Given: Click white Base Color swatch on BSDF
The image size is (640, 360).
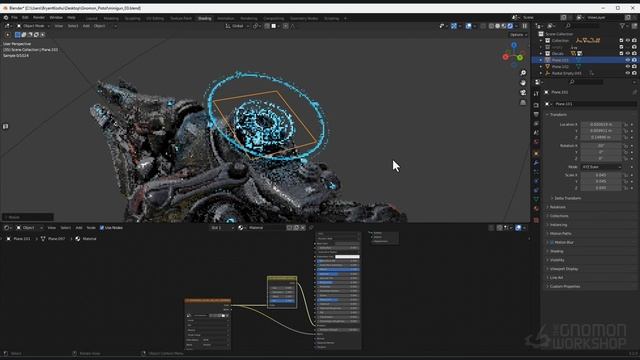Looking at the screenshot, I should pos(347,257).
